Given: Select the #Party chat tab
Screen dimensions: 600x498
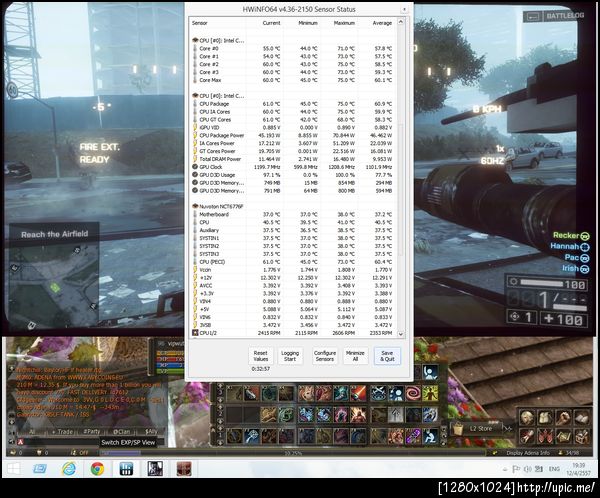Looking at the screenshot, I should 91,431.
